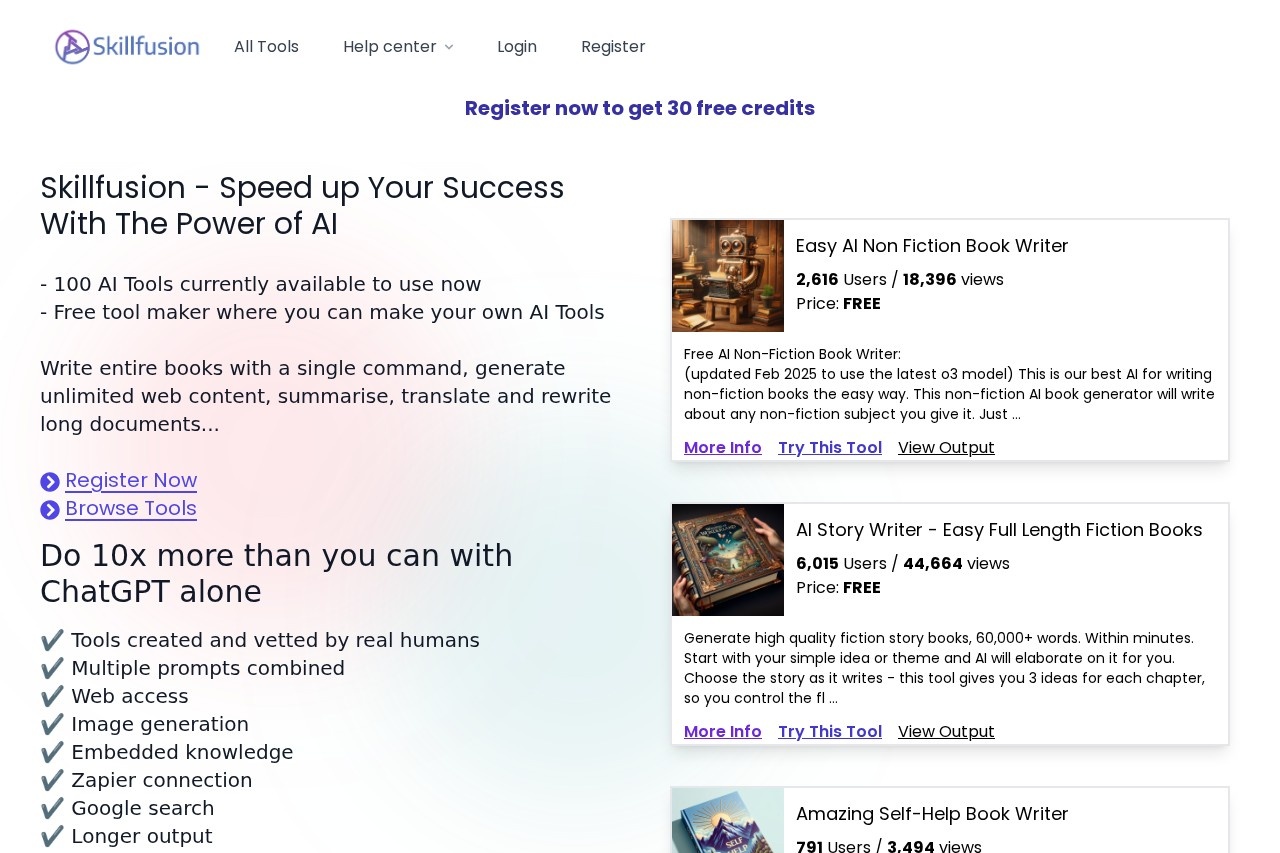Screen dimensions: 1280x853
Task: Try the Easy AI Non Fiction Book Writer tool
Action: 829,448
